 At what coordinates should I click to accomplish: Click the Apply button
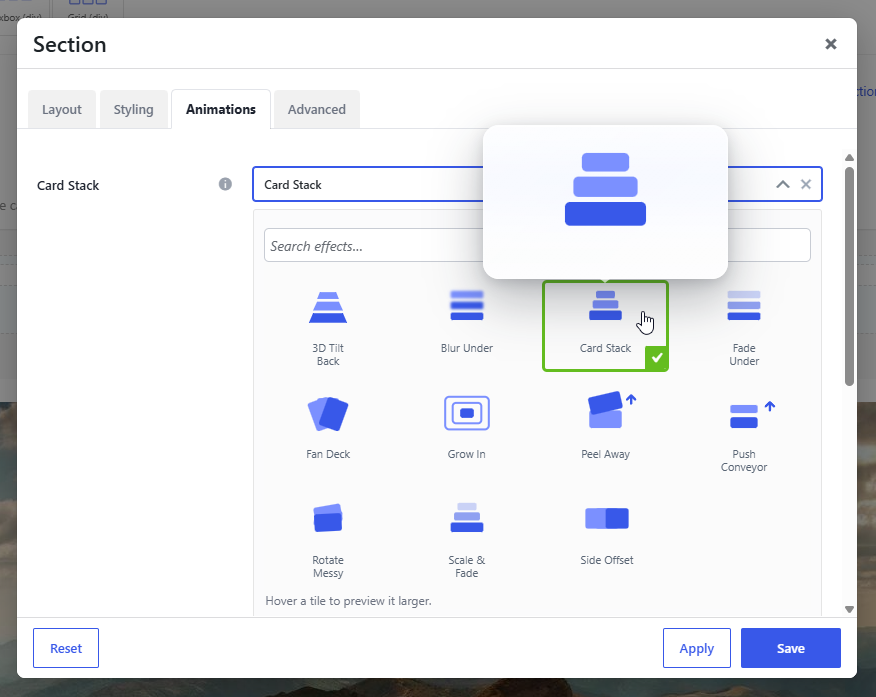pos(697,648)
